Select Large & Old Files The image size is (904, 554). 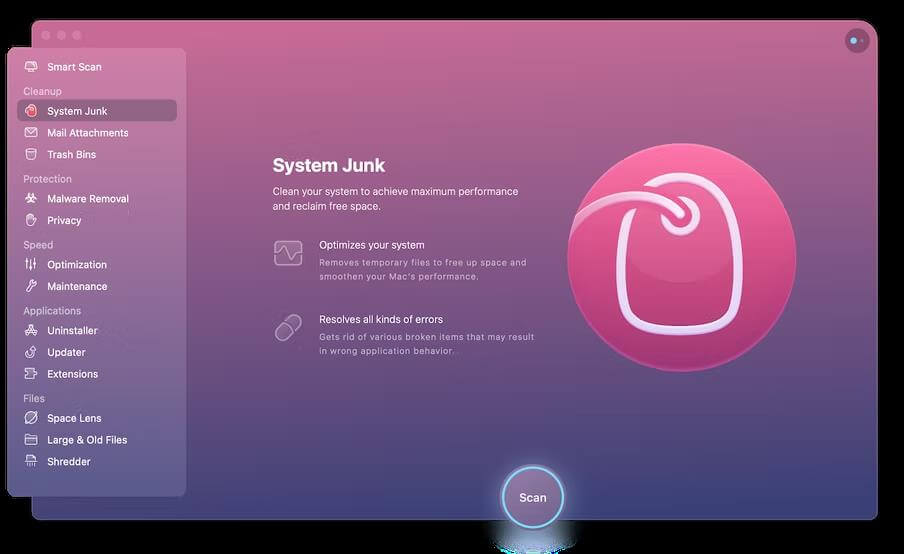86,440
